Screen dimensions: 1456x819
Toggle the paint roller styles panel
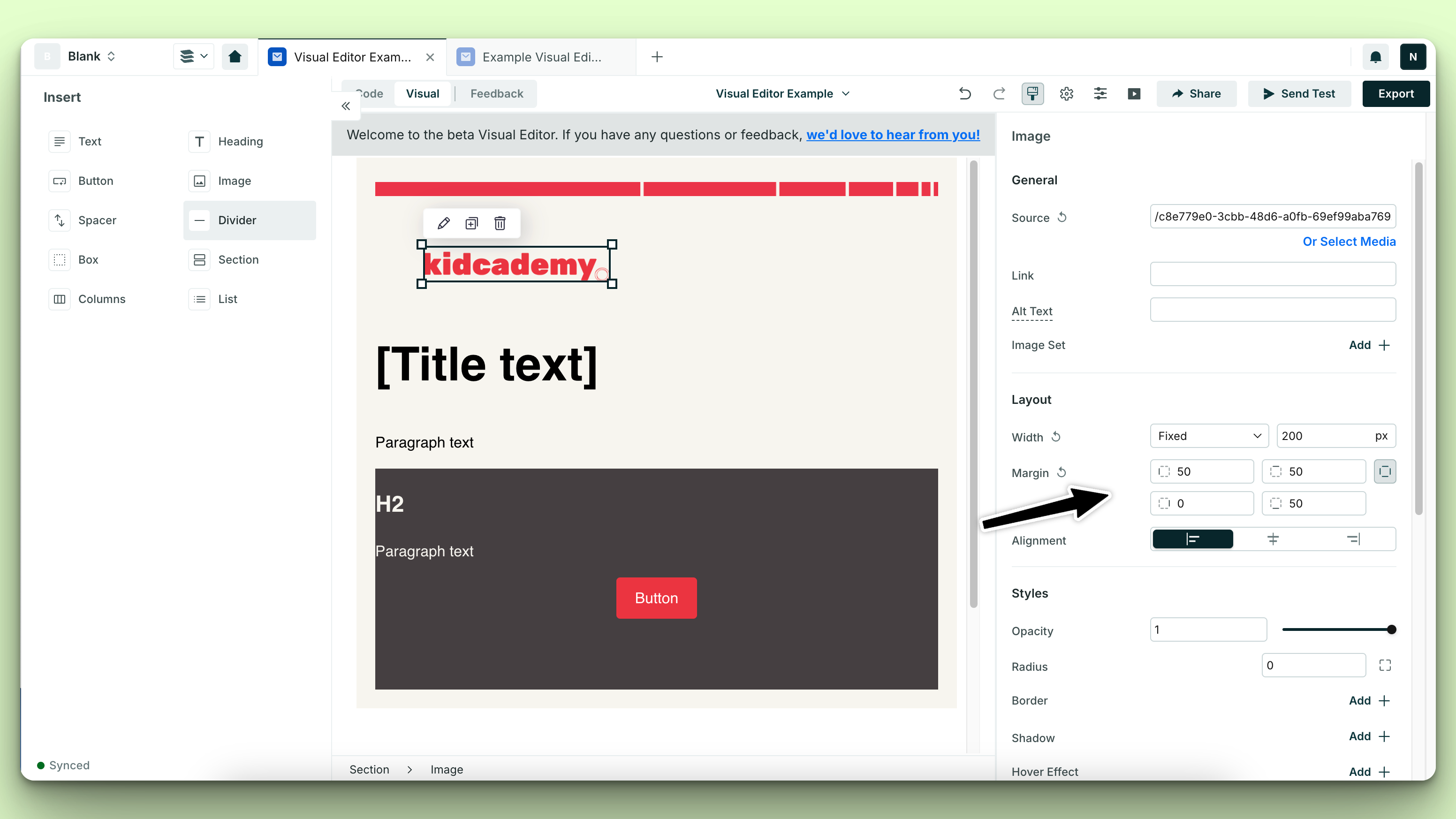pyautogui.click(x=1032, y=94)
